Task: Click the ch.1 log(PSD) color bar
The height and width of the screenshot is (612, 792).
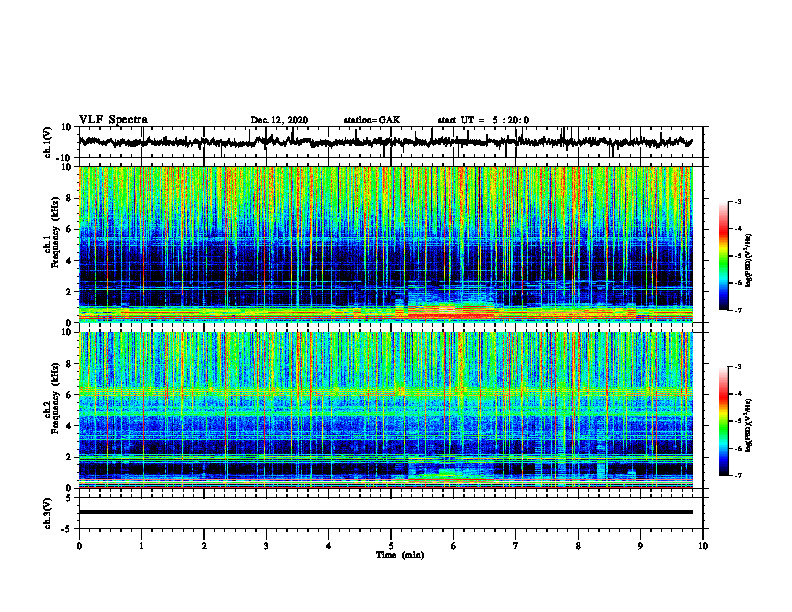Action: [723, 256]
